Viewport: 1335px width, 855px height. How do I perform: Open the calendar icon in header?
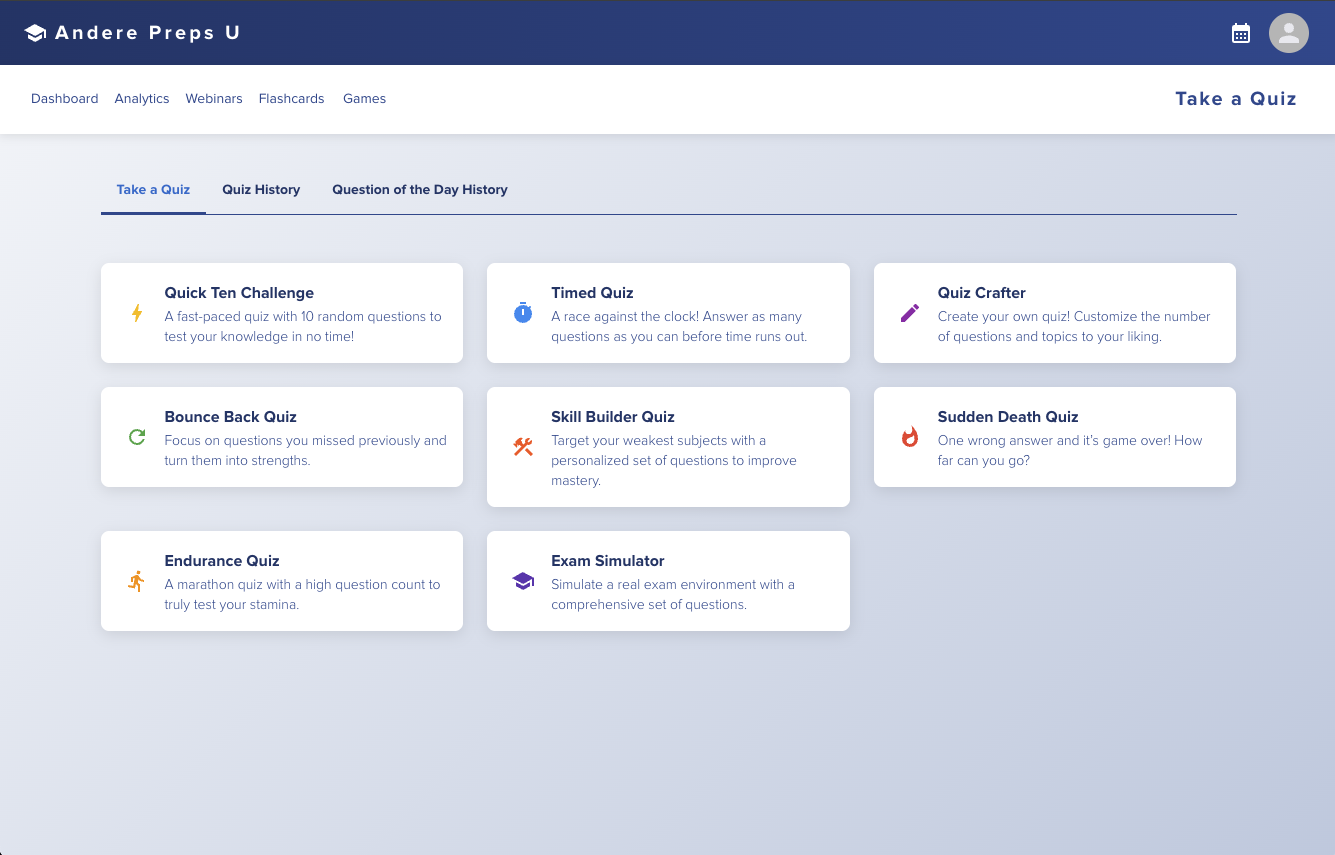(1241, 33)
